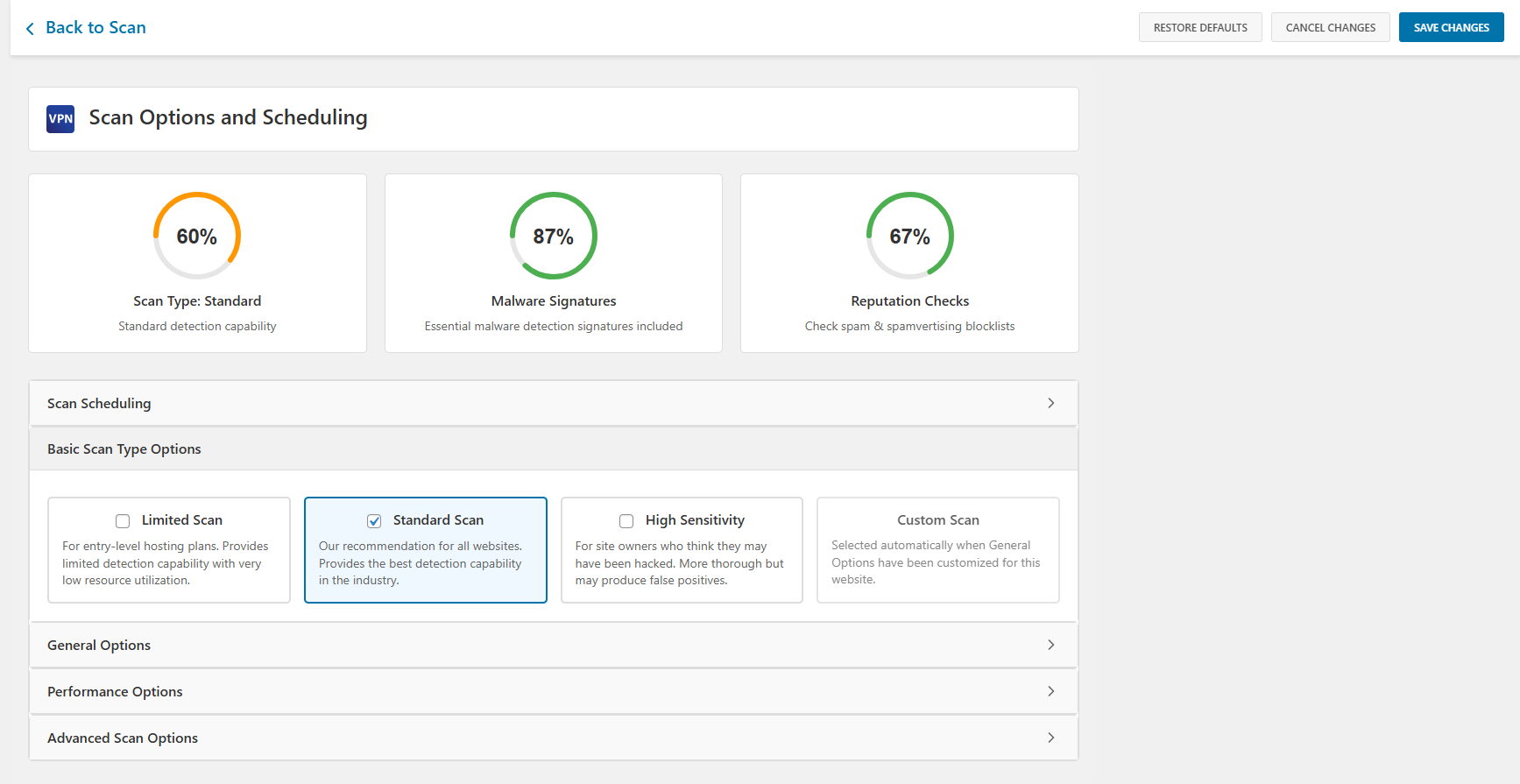Click the Limited Scan description text
Viewport: 1520px width, 784px height.
click(166, 563)
